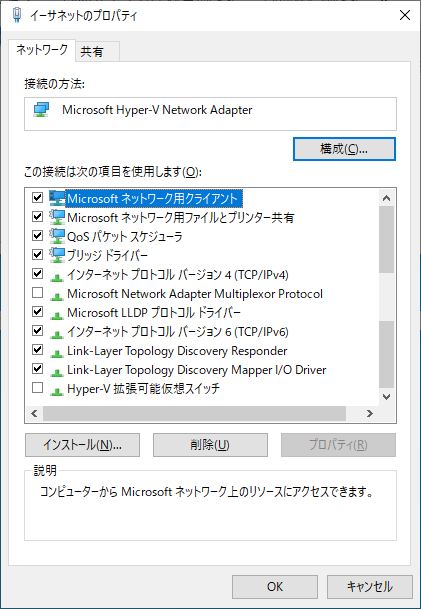Select Microsoft ネットワーク用クライアント row text

click(x=152, y=198)
